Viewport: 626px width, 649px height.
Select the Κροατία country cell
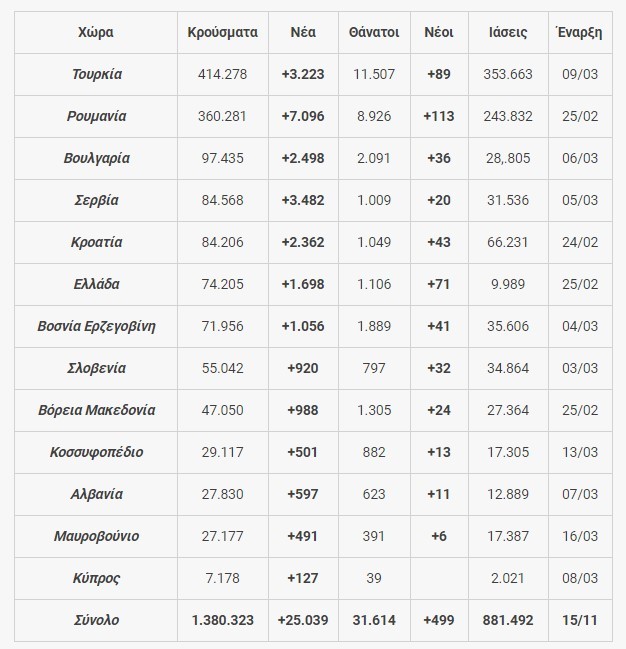click(96, 242)
